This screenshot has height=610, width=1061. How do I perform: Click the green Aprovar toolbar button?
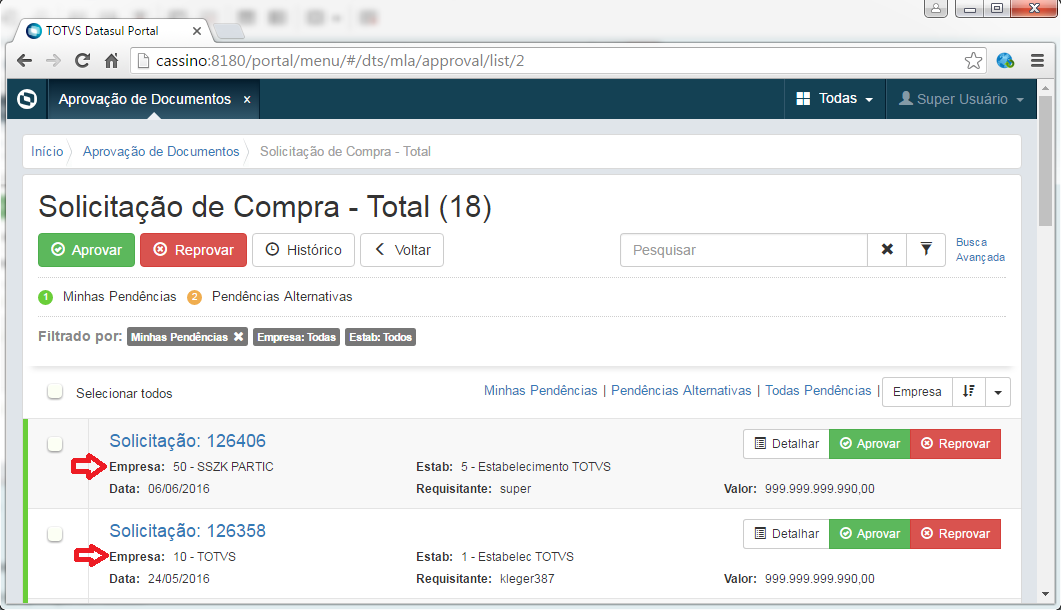[x=87, y=250]
